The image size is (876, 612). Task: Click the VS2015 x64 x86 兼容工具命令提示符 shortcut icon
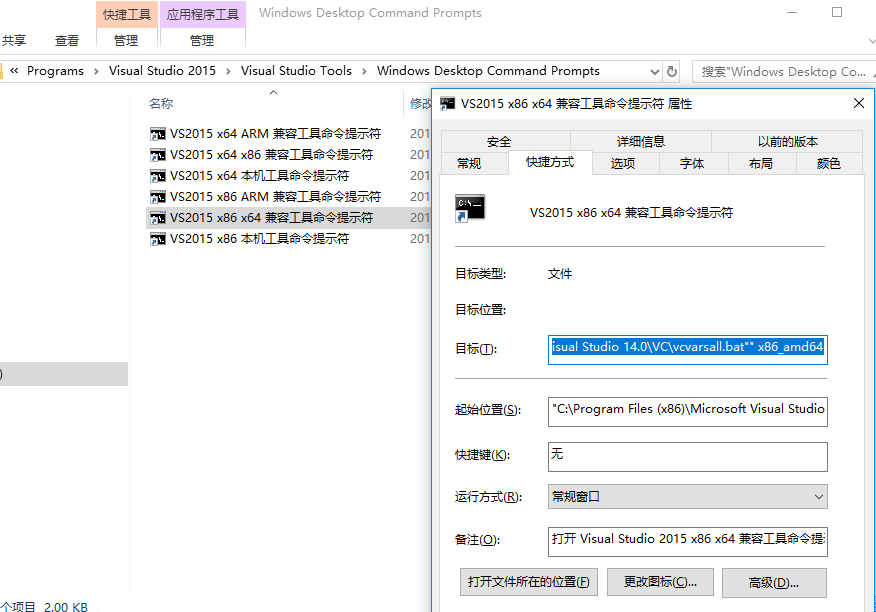click(x=157, y=154)
